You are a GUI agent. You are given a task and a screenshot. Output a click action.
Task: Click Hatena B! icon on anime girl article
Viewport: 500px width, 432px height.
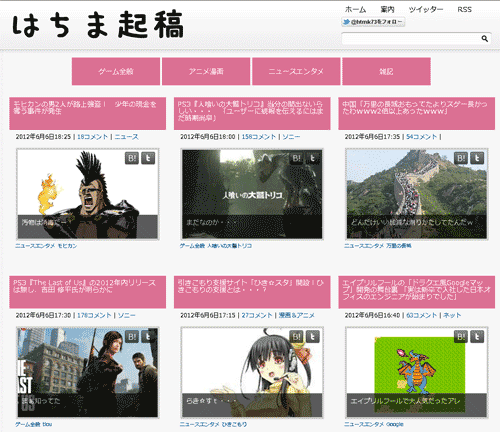(x=296, y=337)
